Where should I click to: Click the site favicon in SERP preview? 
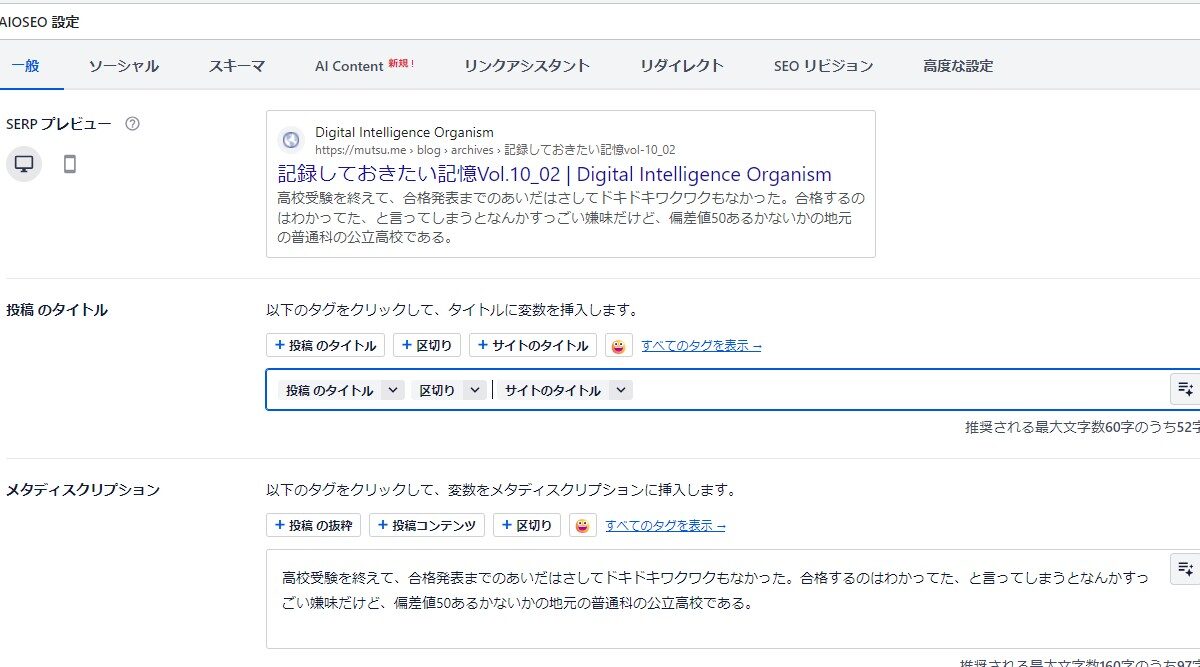coord(291,141)
